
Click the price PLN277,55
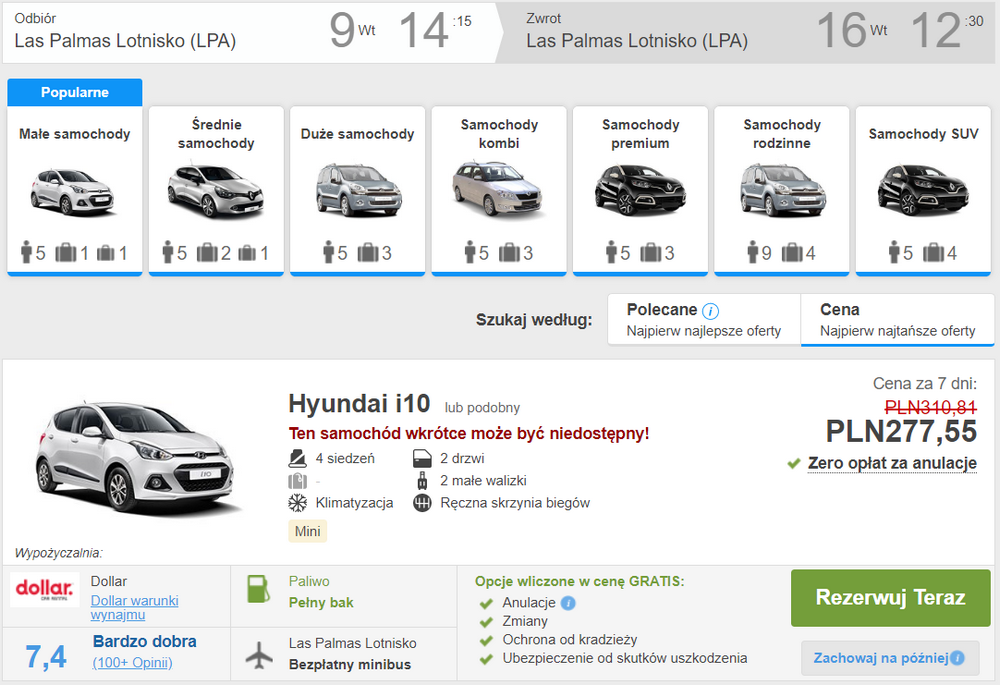[901, 432]
